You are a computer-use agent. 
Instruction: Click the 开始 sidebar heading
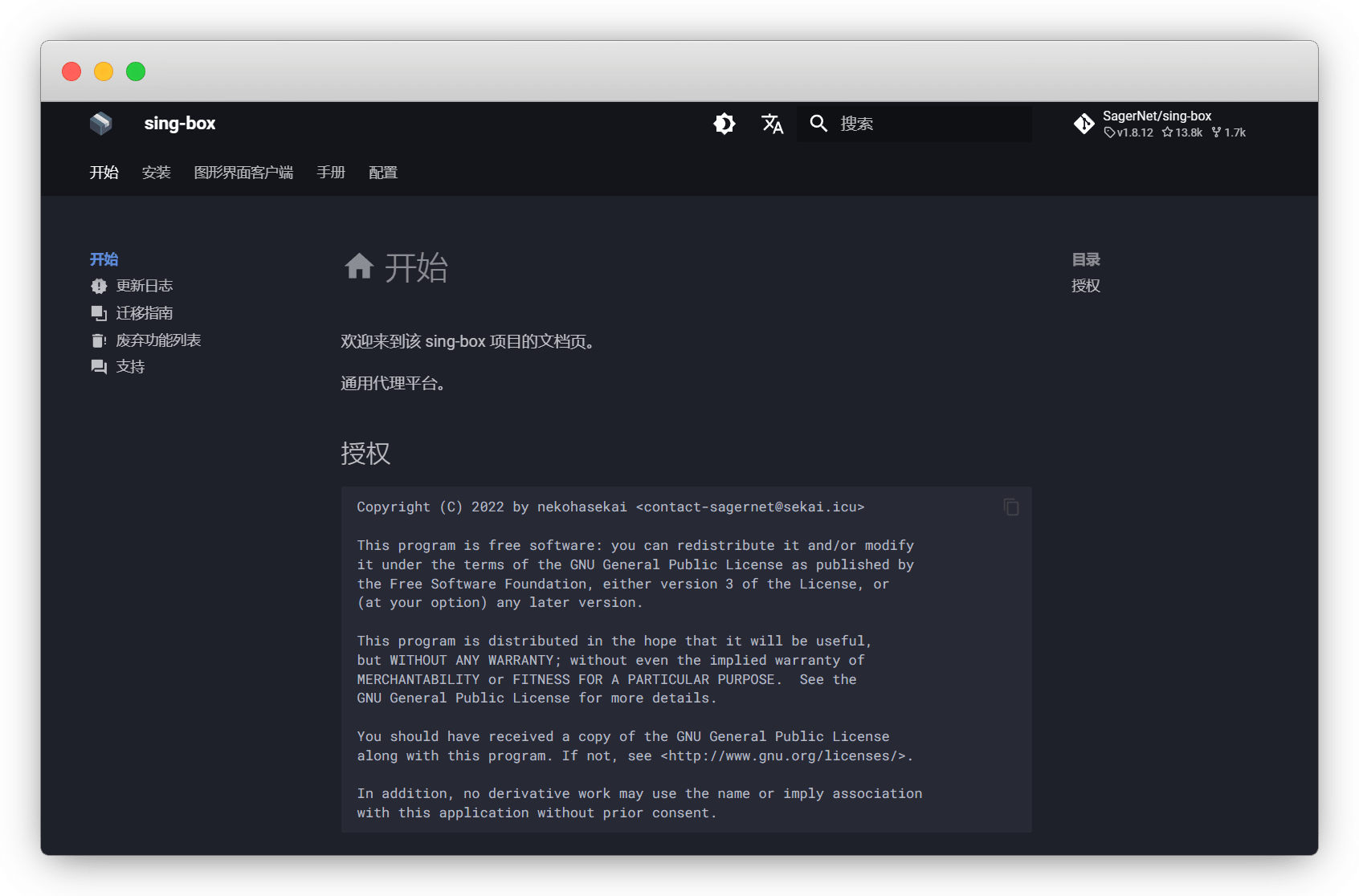(x=104, y=259)
